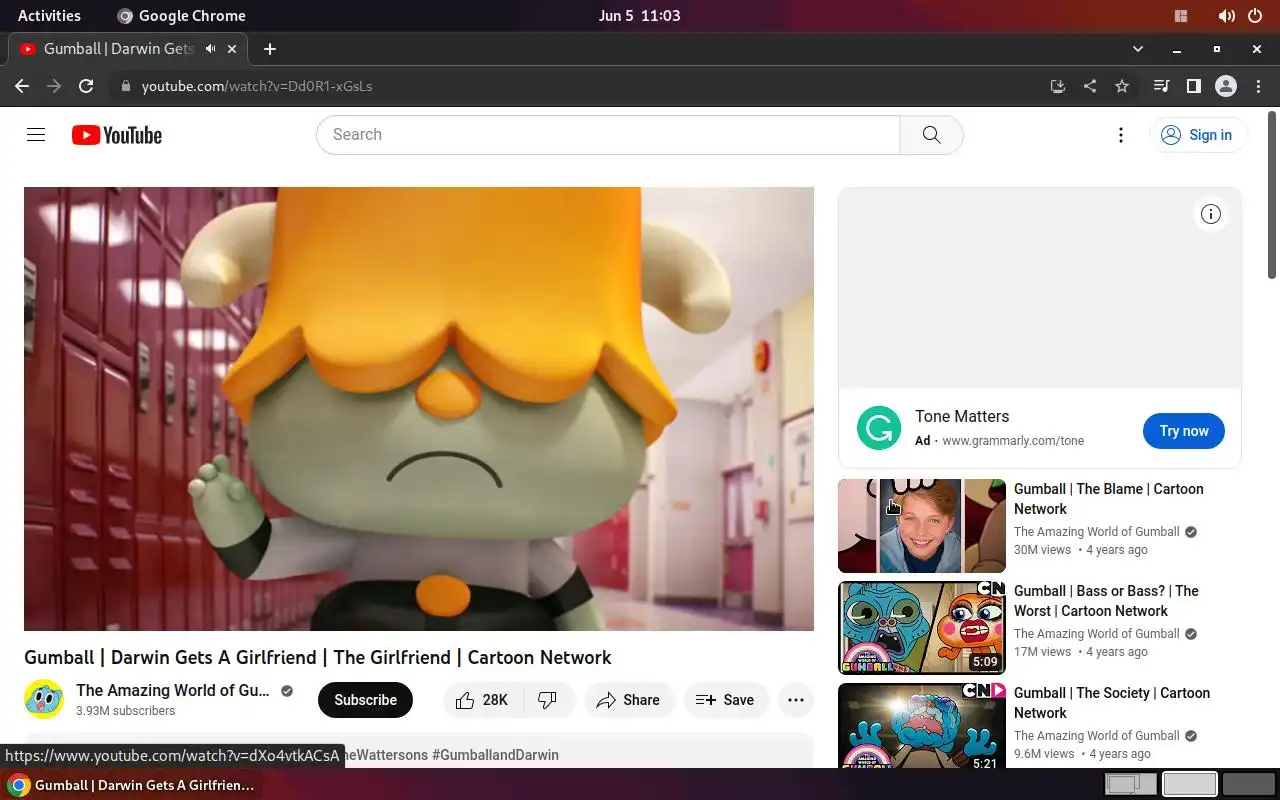Screen dimensions: 1280x800
Task: Click the Sign in button
Action: pos(1198,135)
